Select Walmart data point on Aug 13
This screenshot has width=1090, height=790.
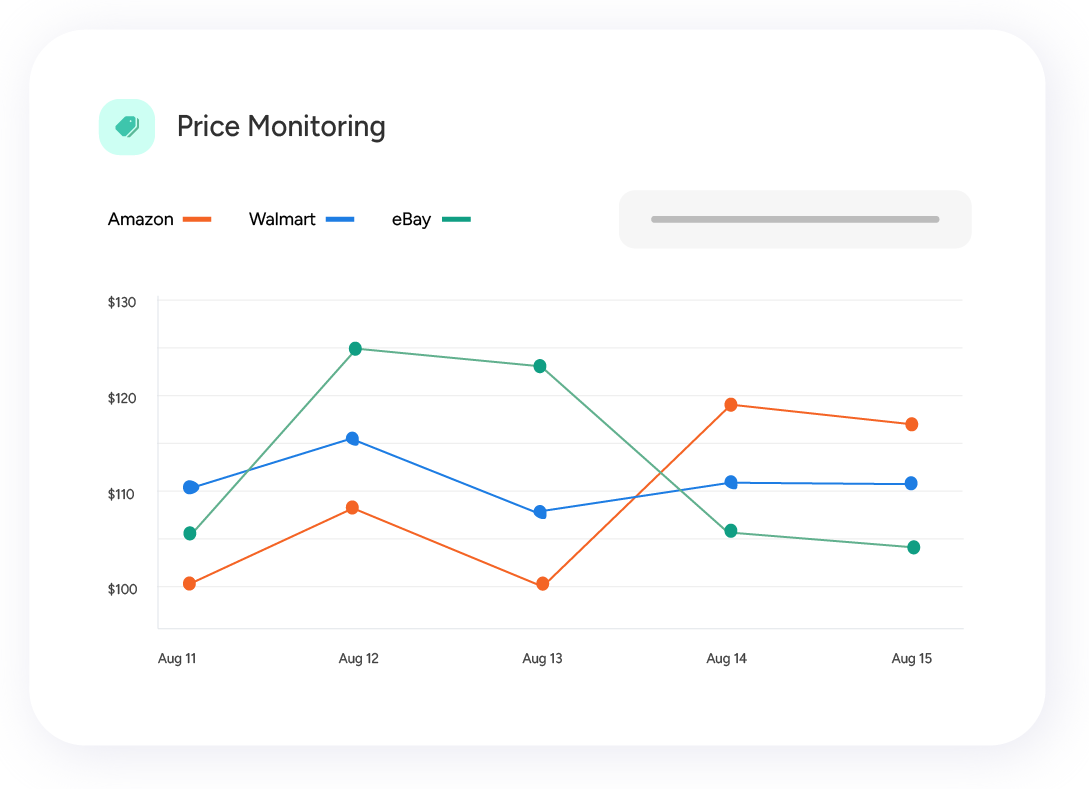[x=540, y=513]
